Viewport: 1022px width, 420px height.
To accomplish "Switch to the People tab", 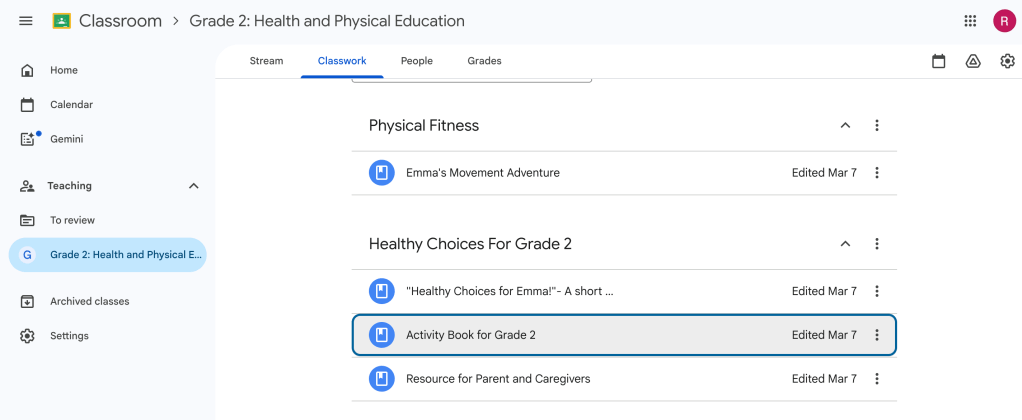I will point(417,61).
